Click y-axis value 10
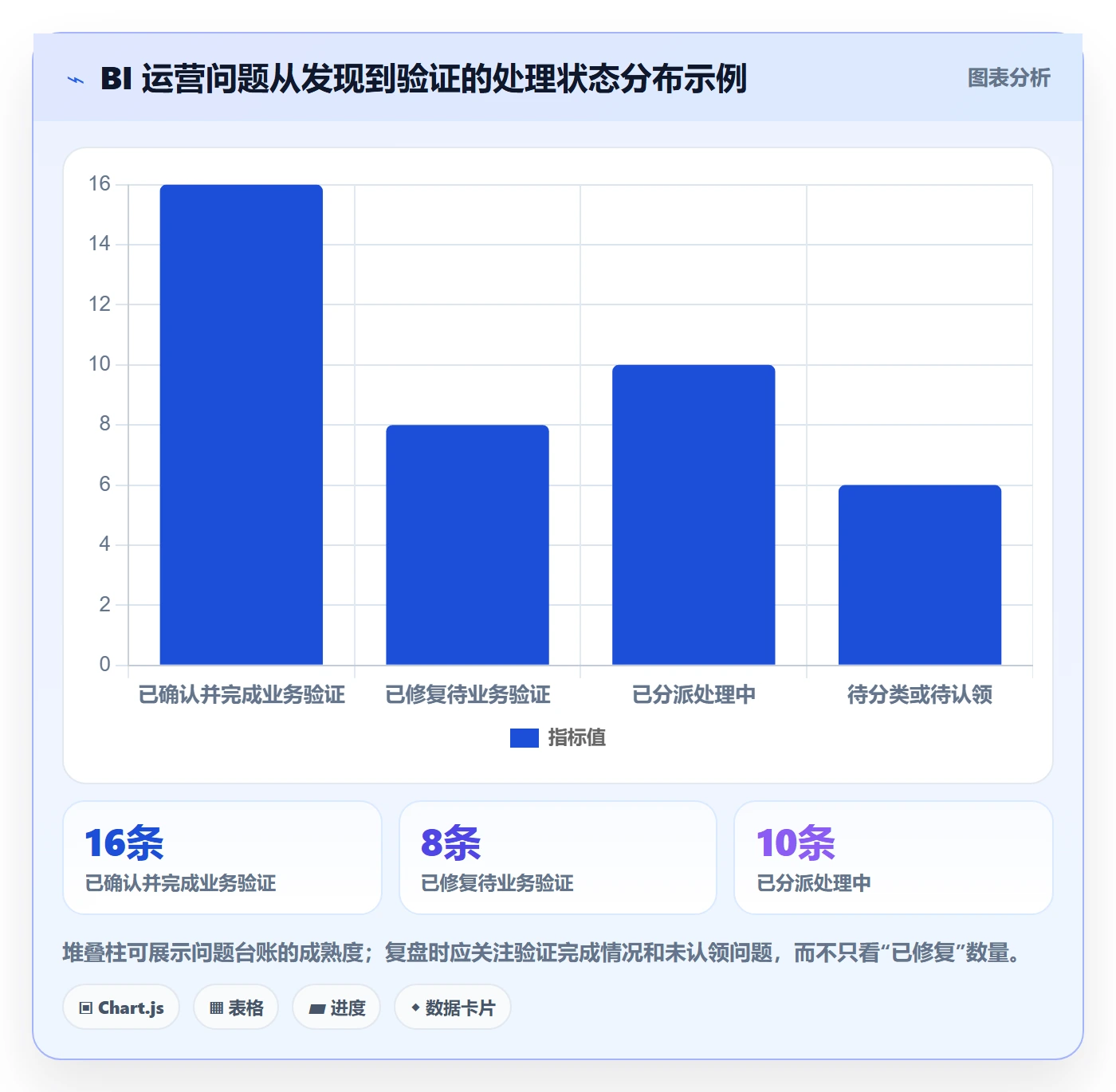 100,364
